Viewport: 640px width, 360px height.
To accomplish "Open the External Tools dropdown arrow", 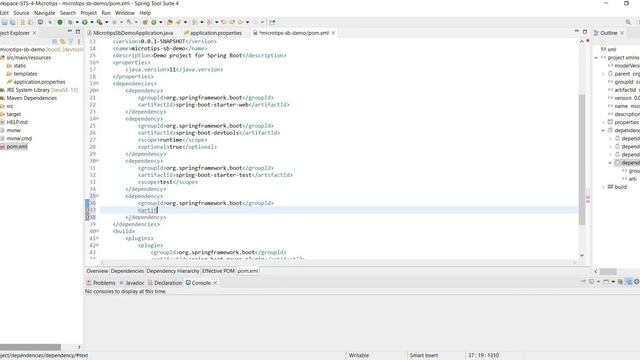I will [x=106, y=22].
